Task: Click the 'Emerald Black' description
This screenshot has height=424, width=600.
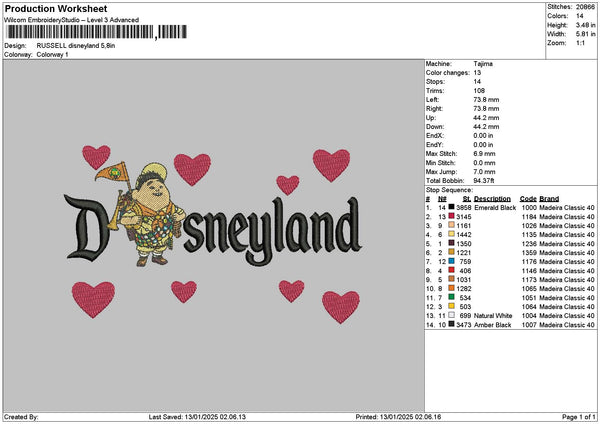Action: pyautogui.click(x=495, y=208)
